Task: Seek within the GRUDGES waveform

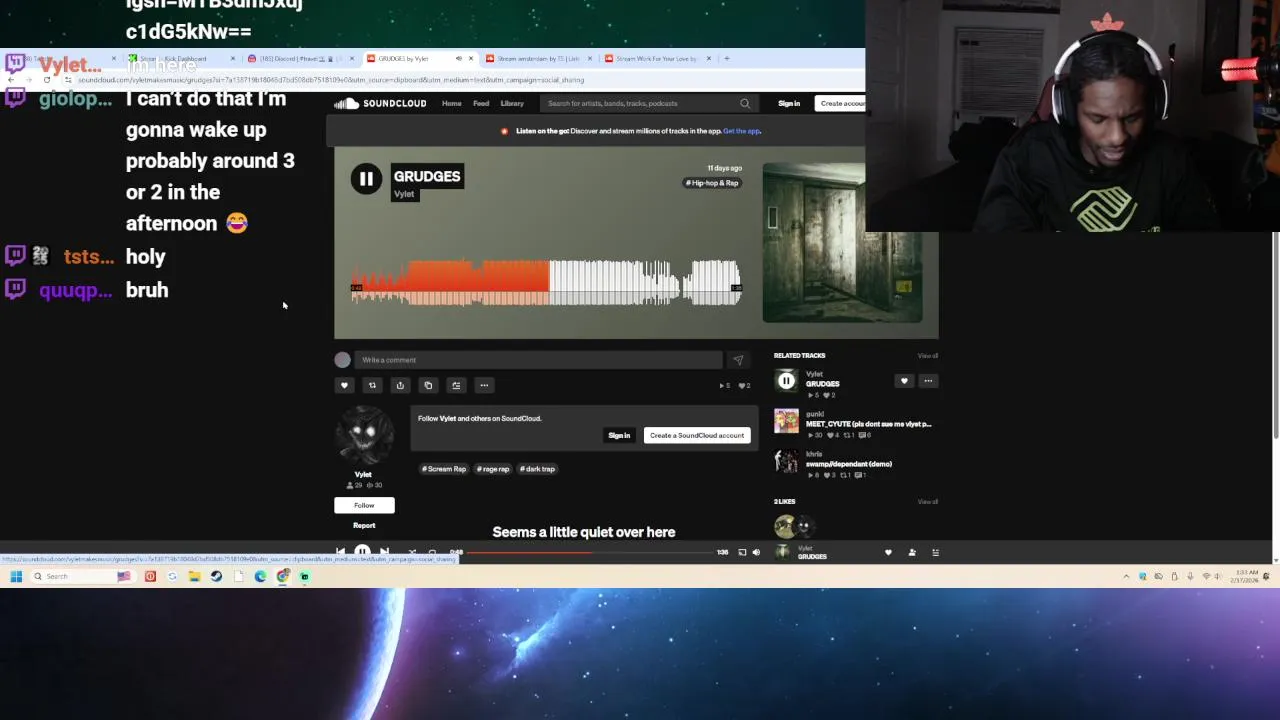Action: (546, 282)
